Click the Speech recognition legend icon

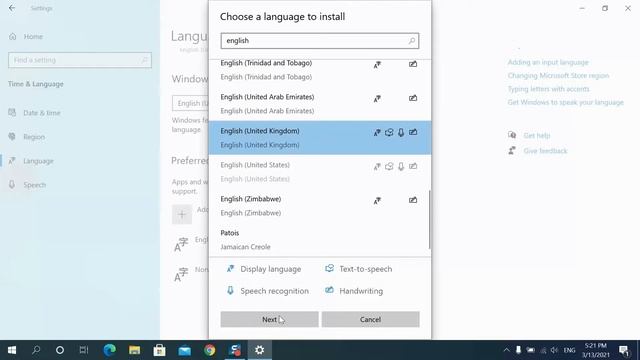(230, 290)
